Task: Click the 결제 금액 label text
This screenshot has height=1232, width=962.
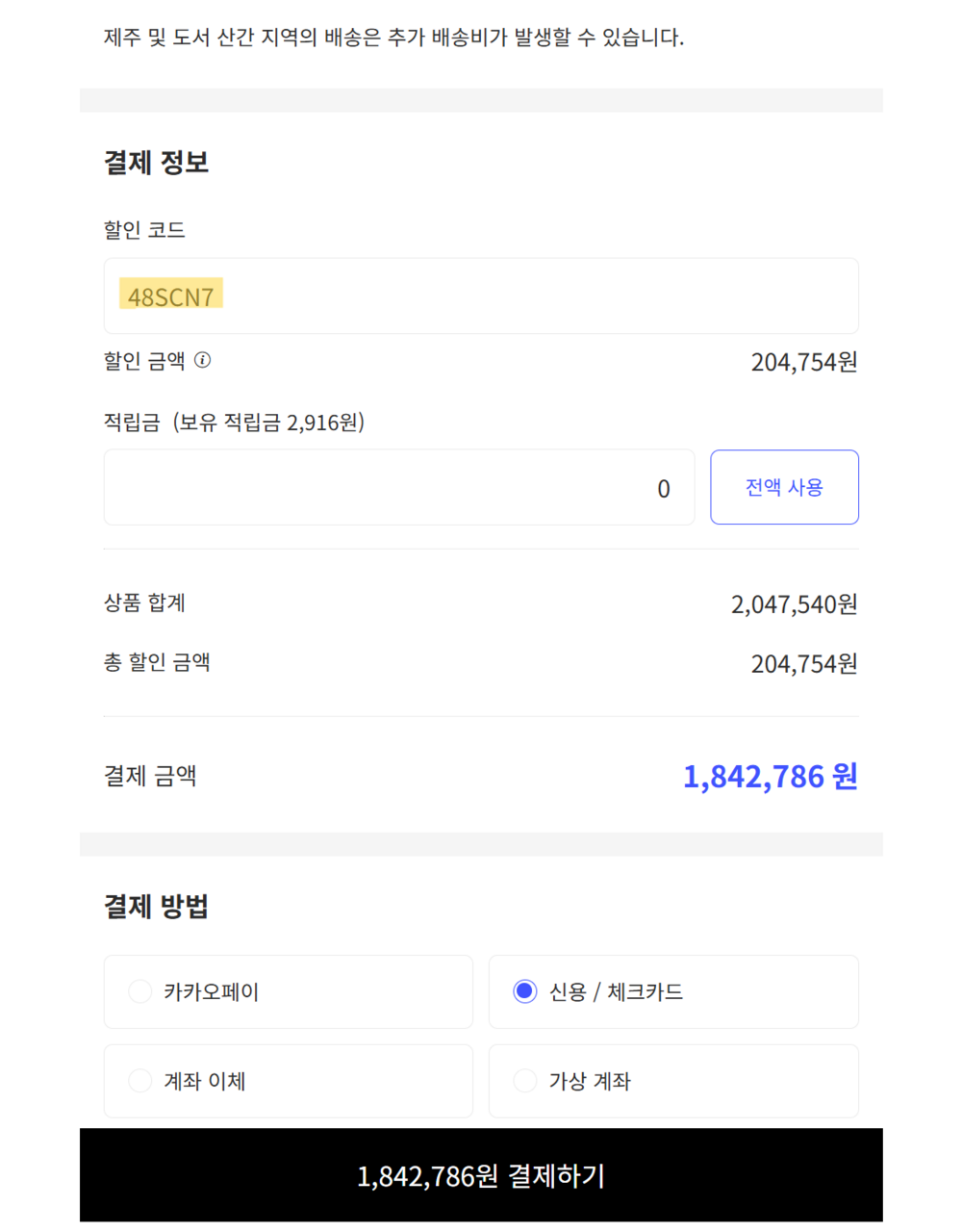Action: coord(150,777)
